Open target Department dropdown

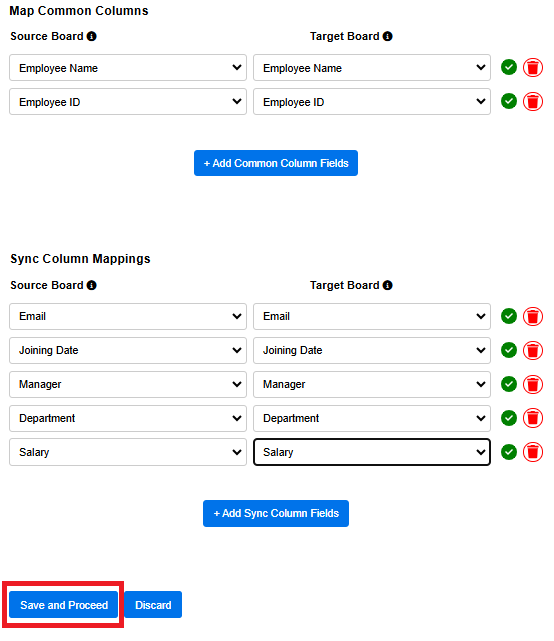tap(372, 418)
